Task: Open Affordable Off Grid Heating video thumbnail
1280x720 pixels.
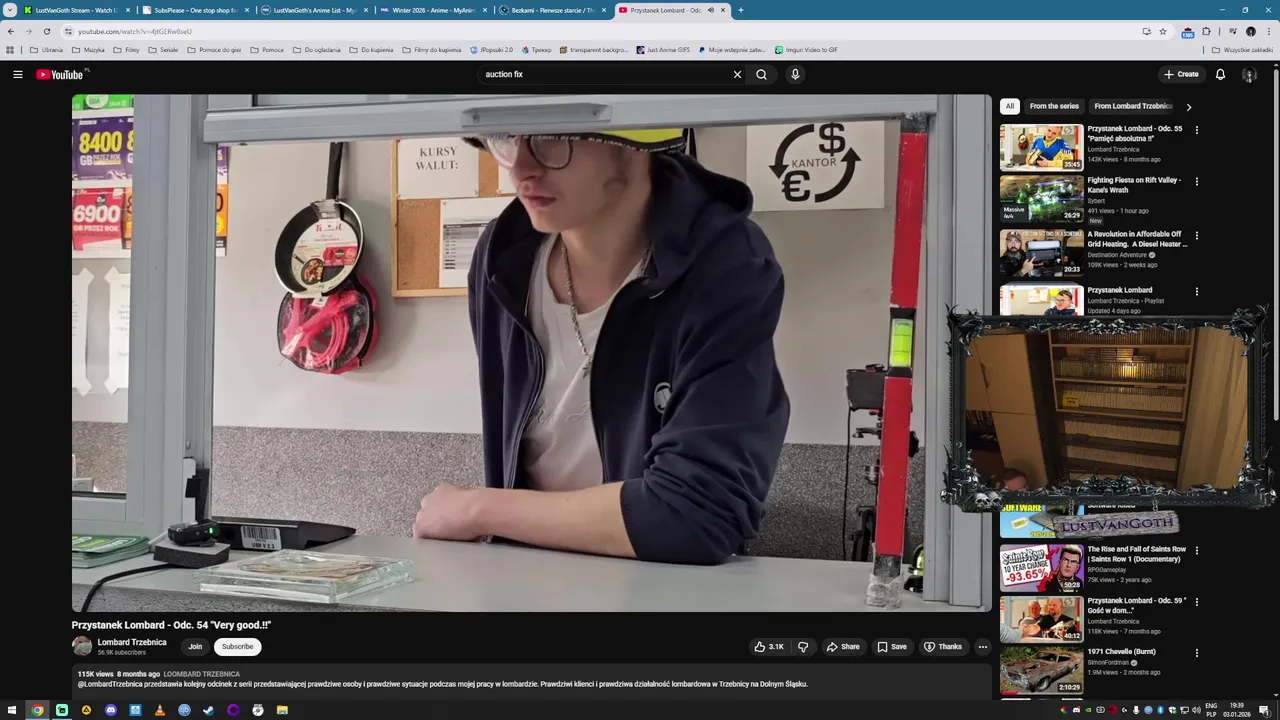Action: [1041, 253]
